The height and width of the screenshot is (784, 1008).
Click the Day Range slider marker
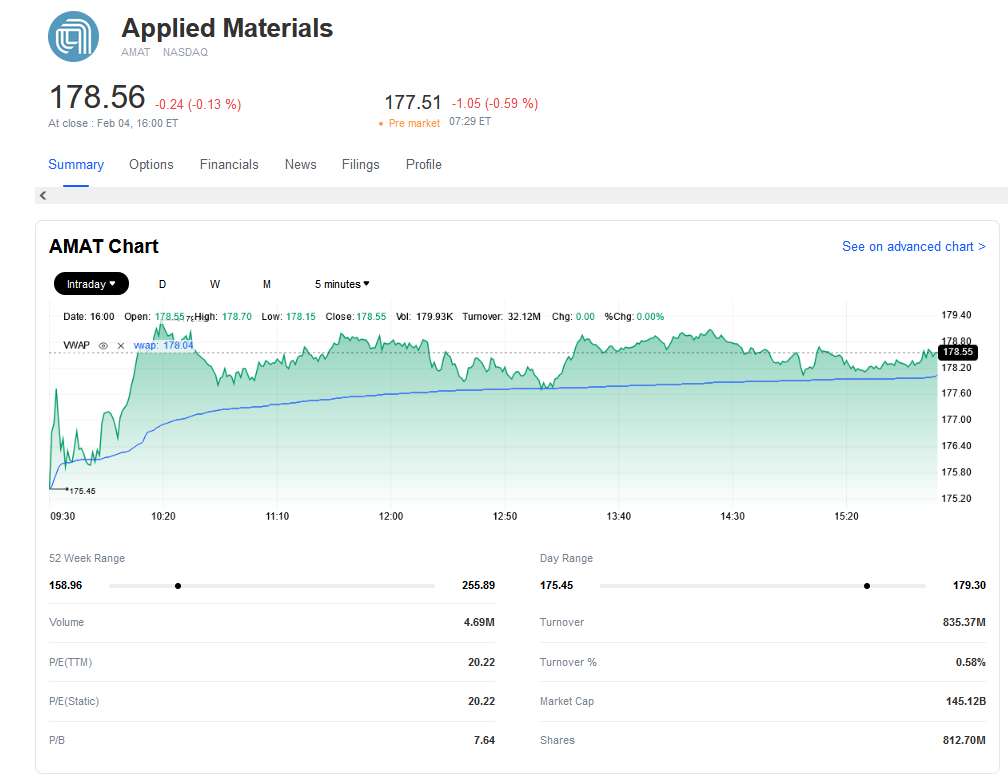coord(866,586)
